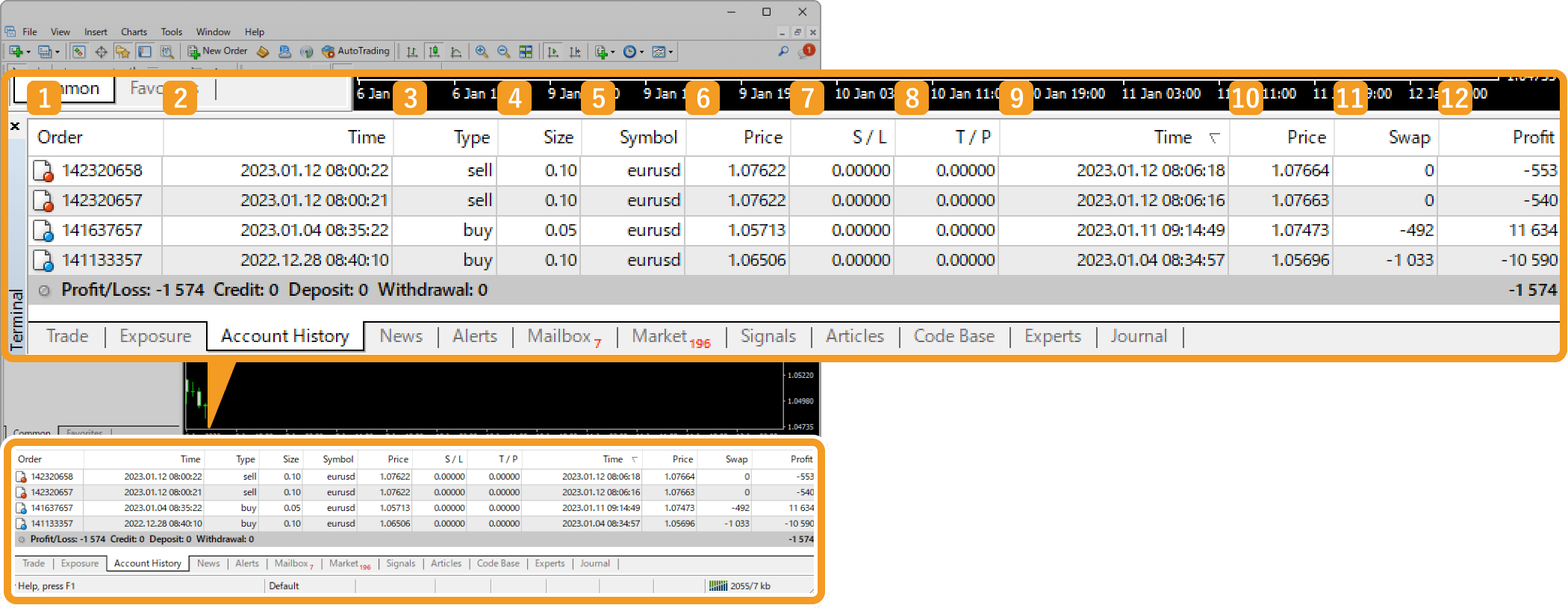Click the virtual hosting server icon
The image size is (1568, 608).
click(x=284, y=52)
